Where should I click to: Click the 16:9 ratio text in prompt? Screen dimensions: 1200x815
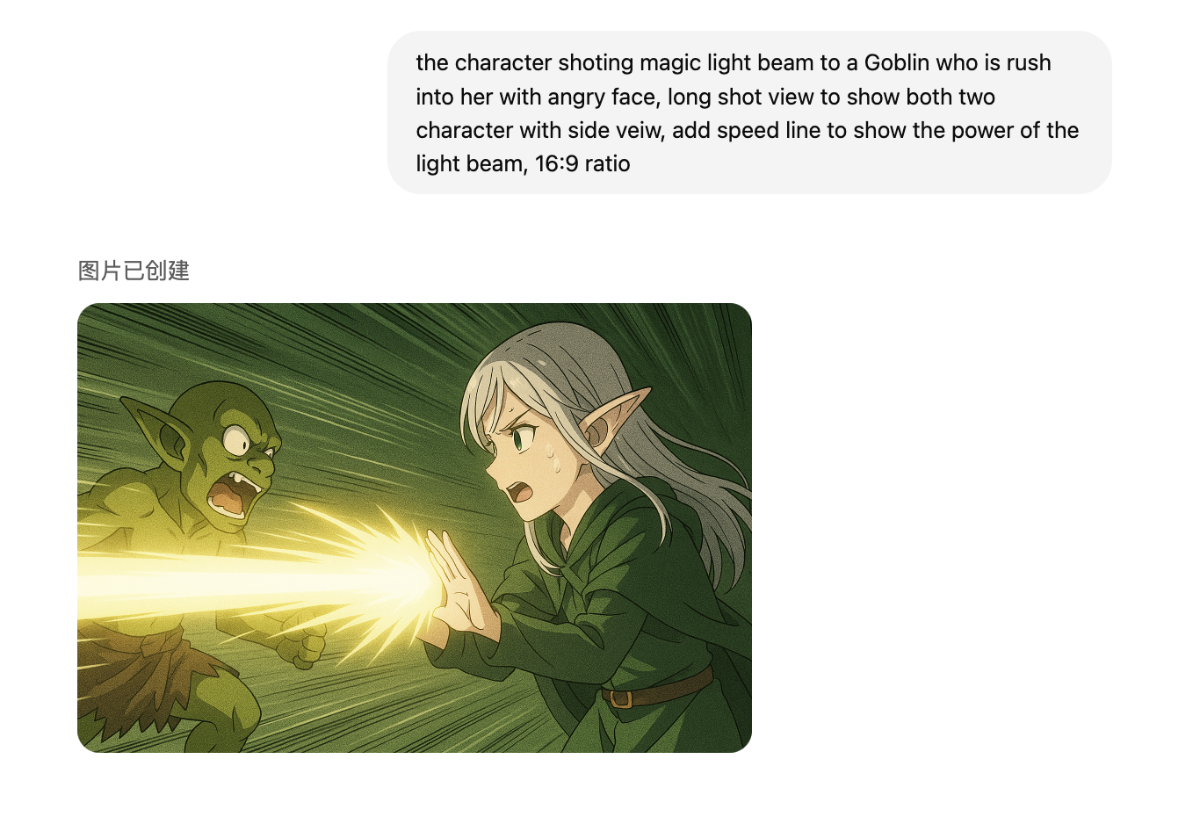pos(582,163)
